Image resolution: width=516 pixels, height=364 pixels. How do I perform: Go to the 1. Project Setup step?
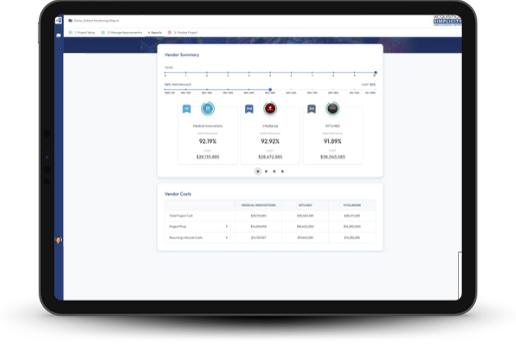click(x=82, y=32)
